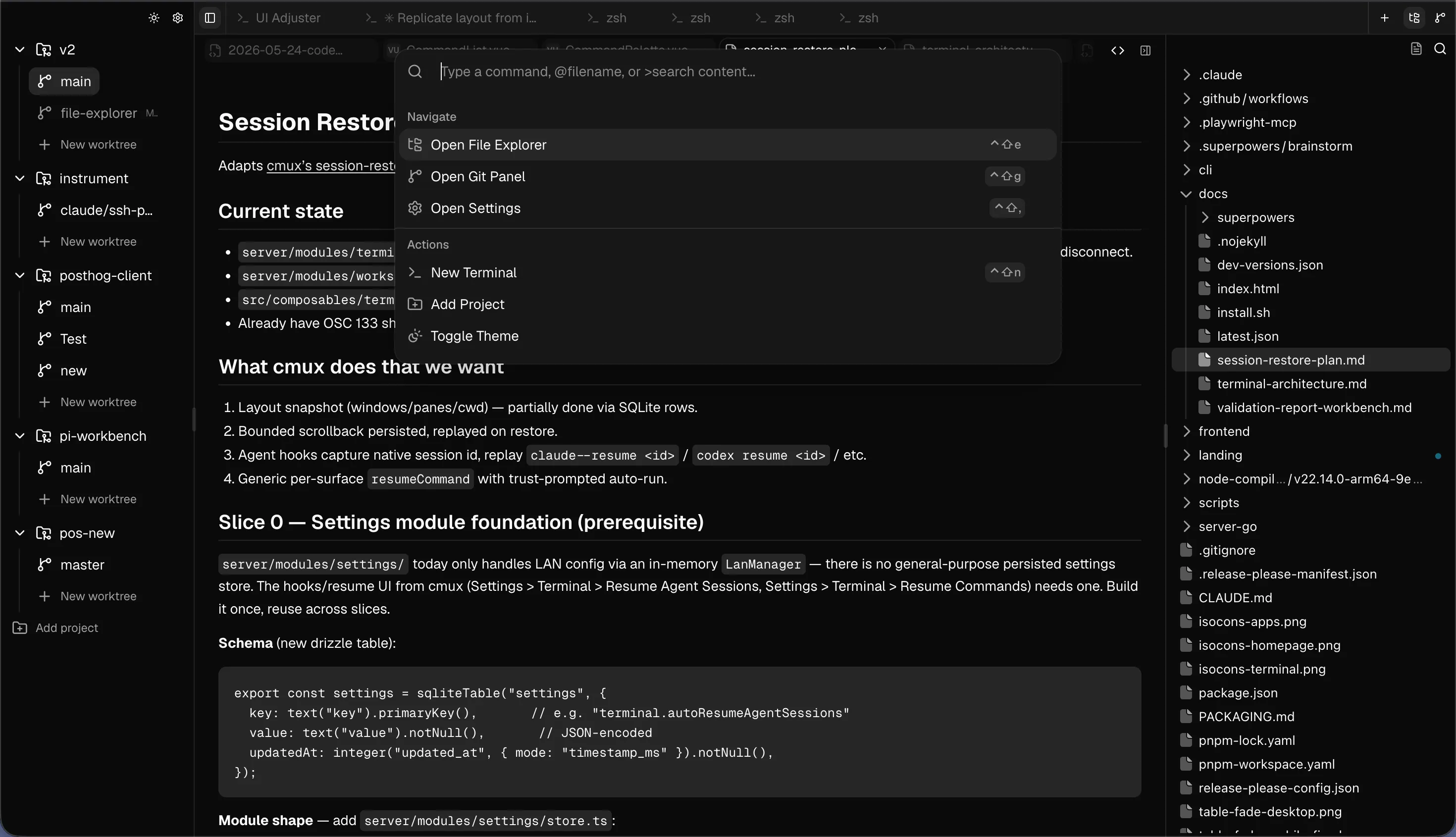Toggle light mode with the sun icon
Screen dimensions: 1456x837
(x=154, y=18)
